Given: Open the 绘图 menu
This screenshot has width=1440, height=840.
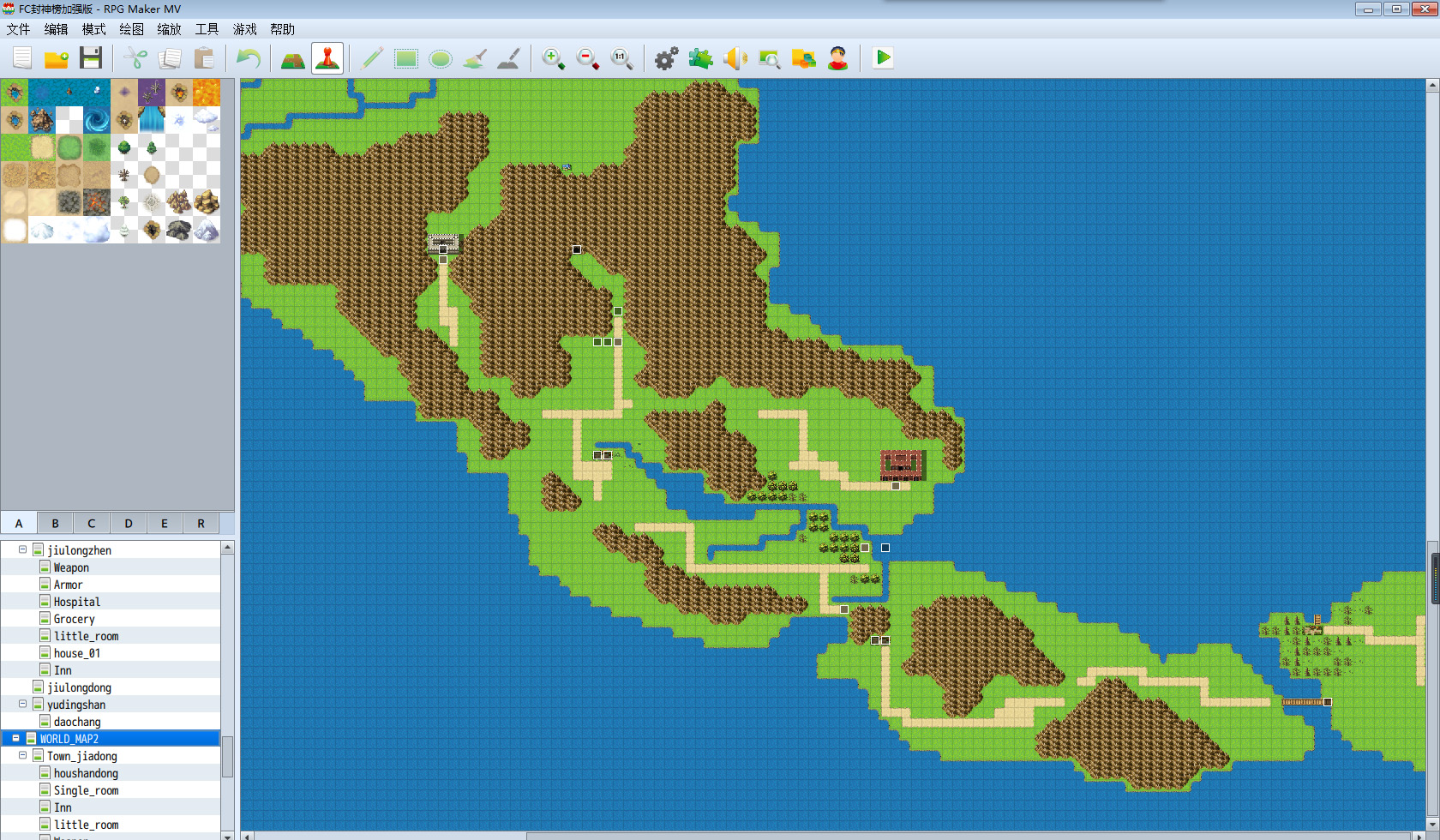Looking at the screenshot, I should pyautogui.click(x=132, y=29).
